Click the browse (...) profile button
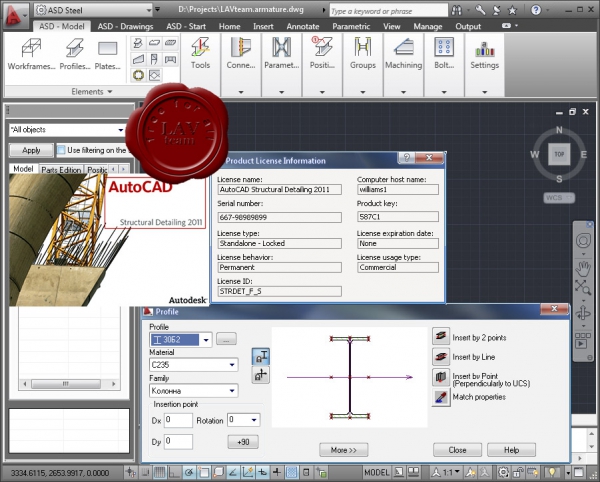The height and width of the screenshot is (482, 600). click(x=226, y=339)
